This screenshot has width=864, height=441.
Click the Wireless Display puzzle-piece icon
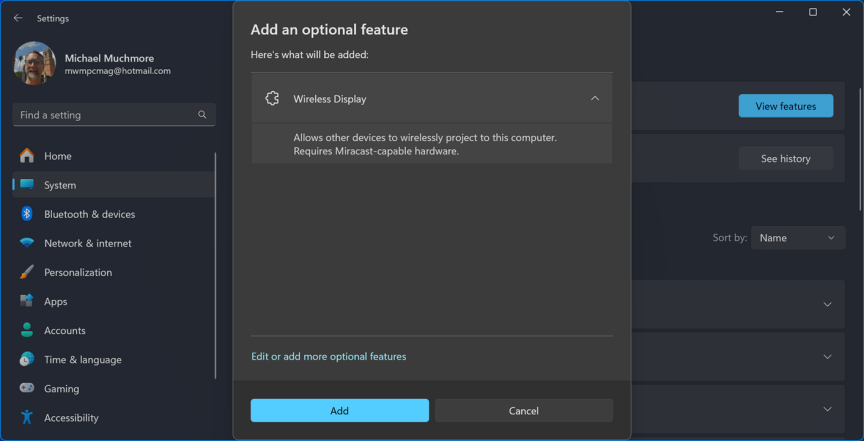272,99
